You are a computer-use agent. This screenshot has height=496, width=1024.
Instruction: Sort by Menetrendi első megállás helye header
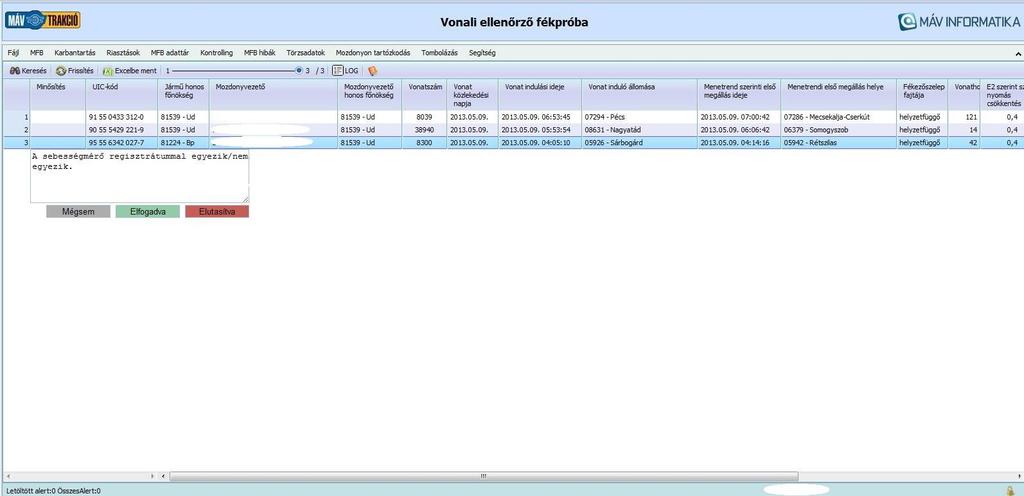coord(839,95)
